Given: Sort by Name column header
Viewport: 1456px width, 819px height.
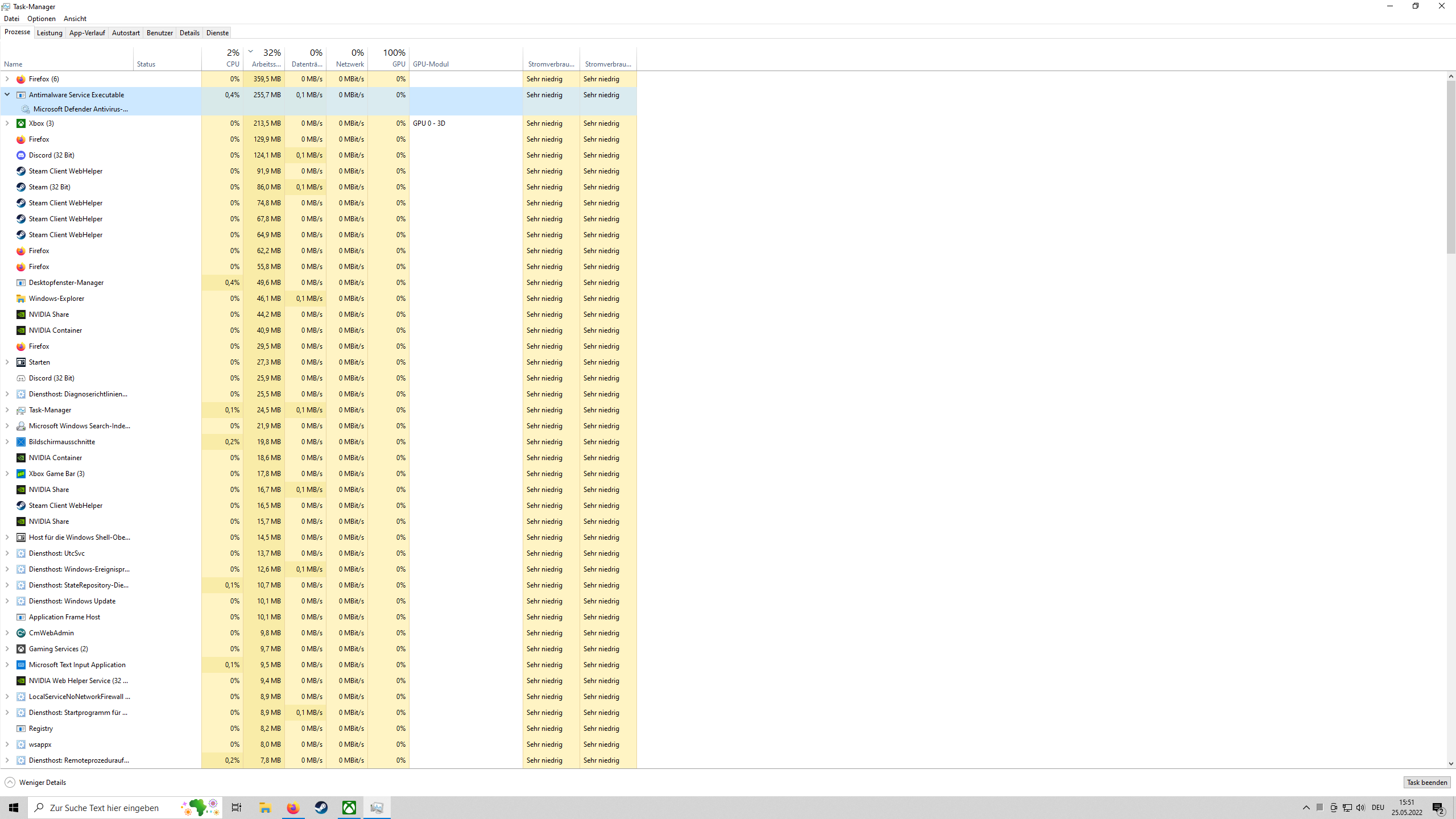Looking at the screenshot, I should [x=67, y=59].
